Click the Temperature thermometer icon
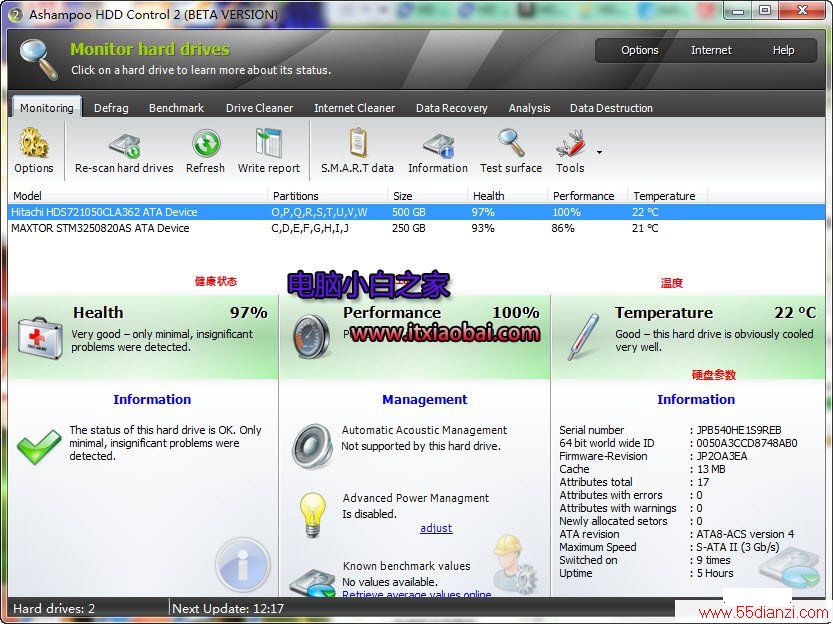833x624 pixels. coord(583,337)
